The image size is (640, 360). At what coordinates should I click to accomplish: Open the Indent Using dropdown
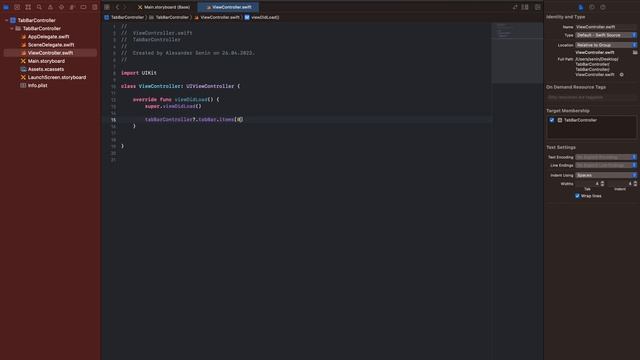coord(606,175)
